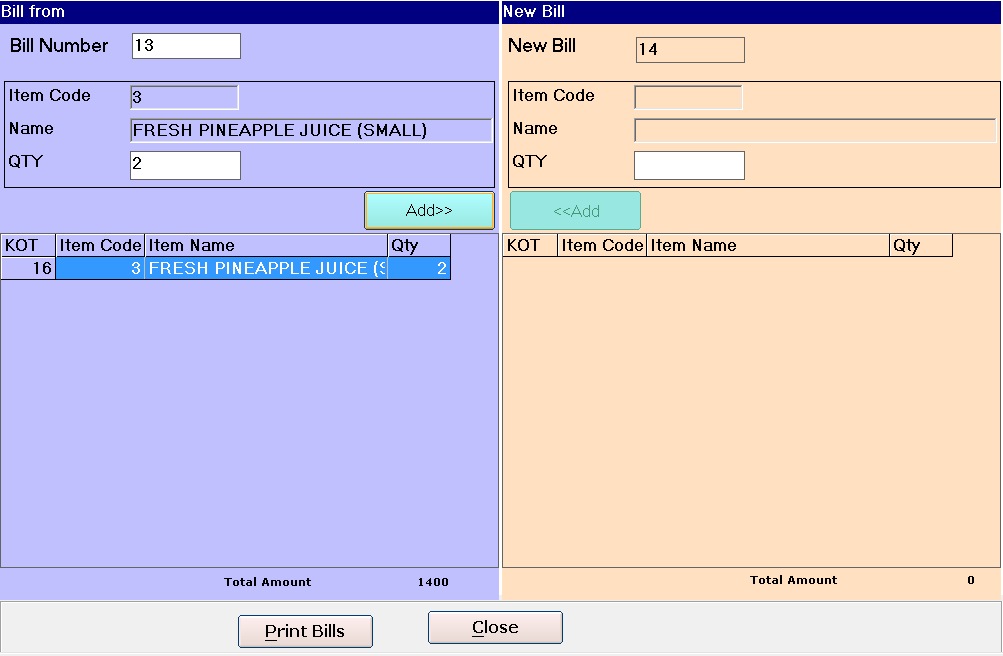Click the empty Item Code field in New Bill

(x=688, y=98)
